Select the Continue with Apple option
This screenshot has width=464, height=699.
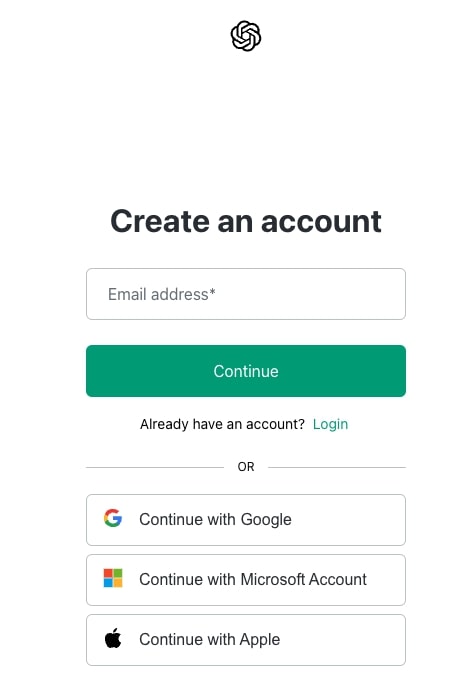pos(246,640)
